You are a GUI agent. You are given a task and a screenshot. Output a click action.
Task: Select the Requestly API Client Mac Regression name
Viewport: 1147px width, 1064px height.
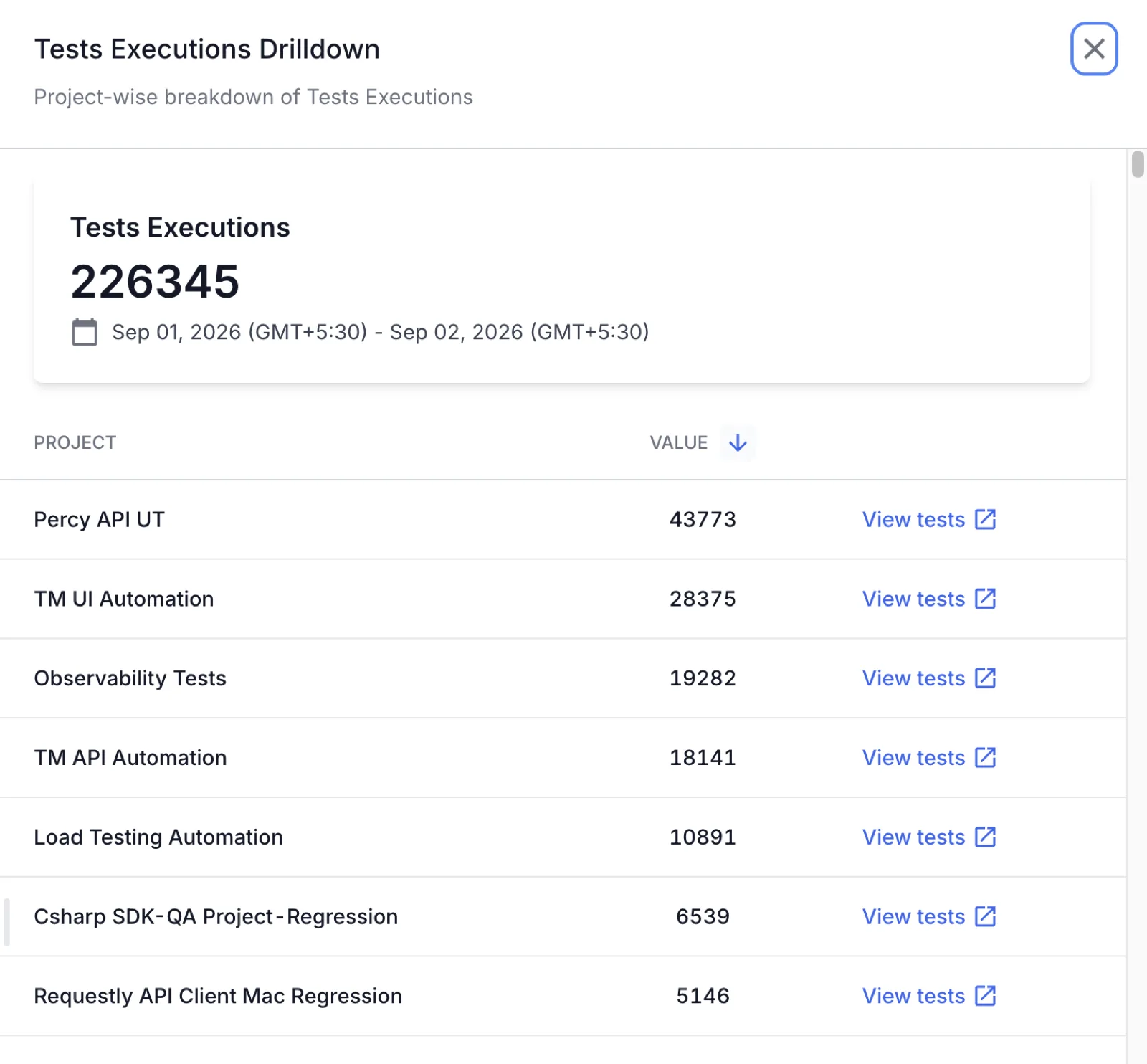point(218,997)
